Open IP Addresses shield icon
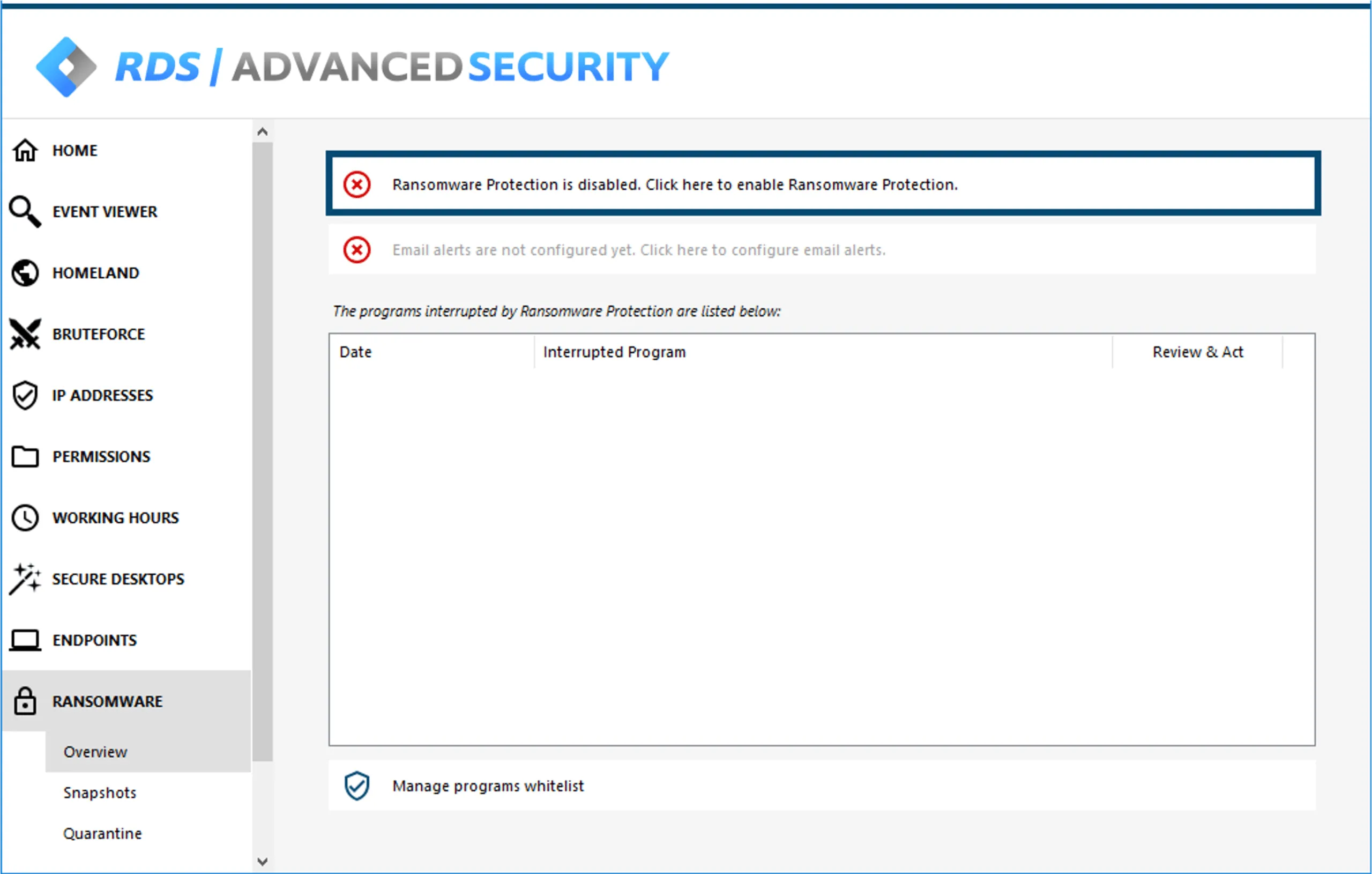This screenshot has width=1372, height=874. 25,396
